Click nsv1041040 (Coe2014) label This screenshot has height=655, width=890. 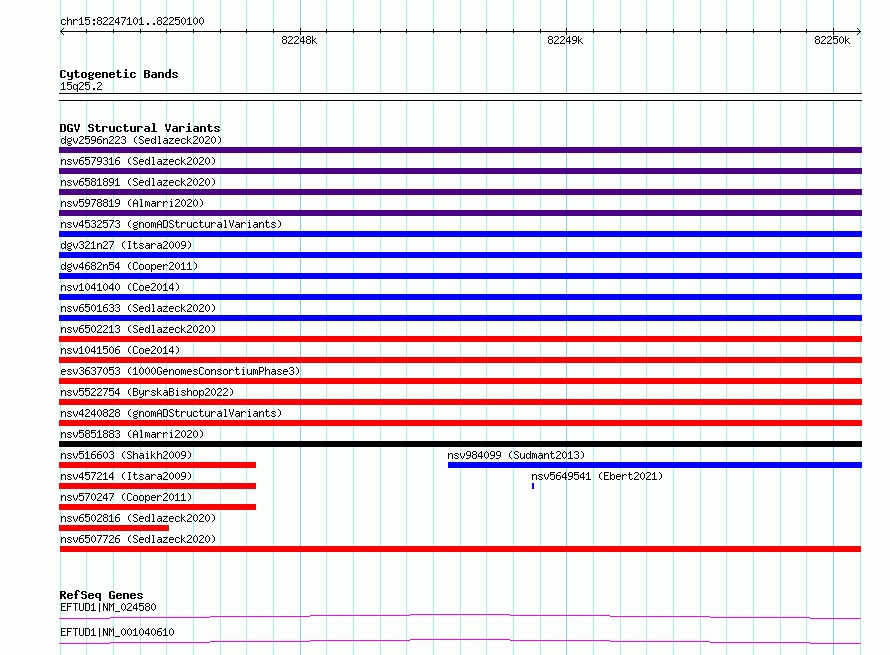click(120, 287)
